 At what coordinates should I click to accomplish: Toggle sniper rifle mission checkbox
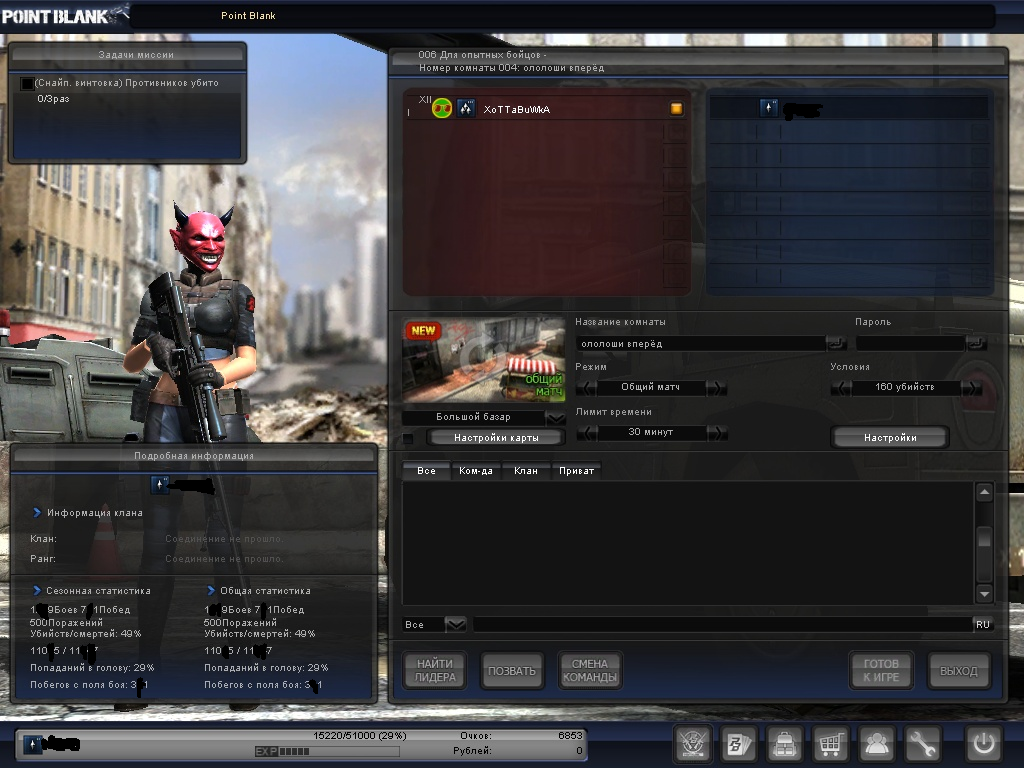pos(27,84)
